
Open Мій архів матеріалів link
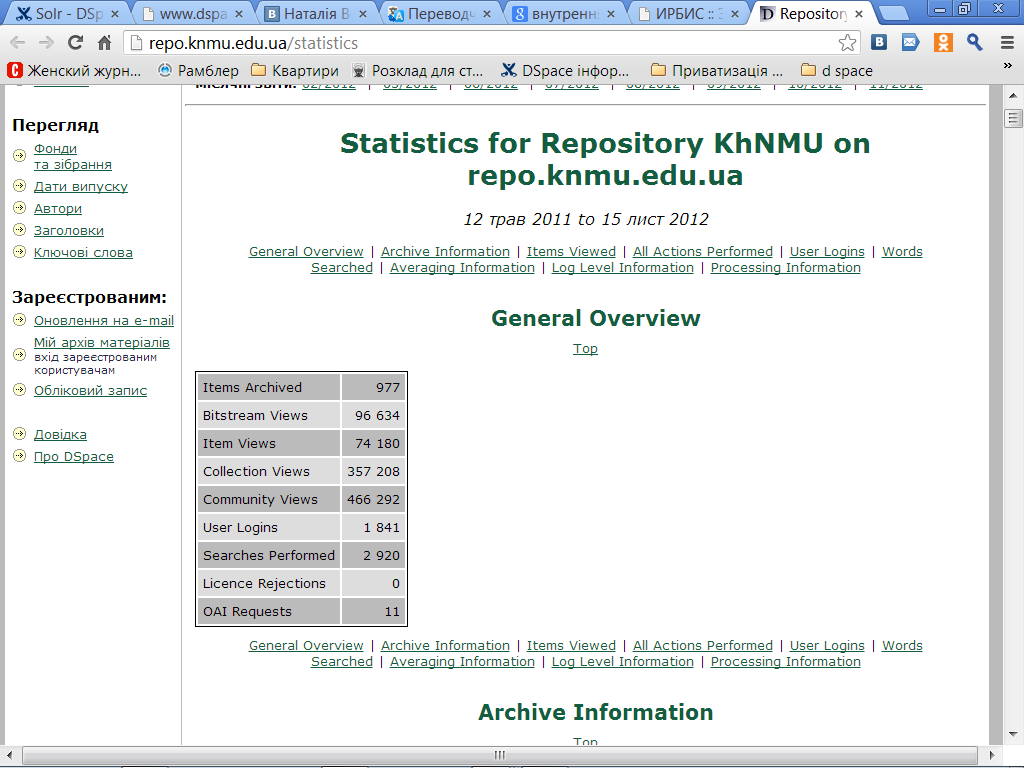pos(101,342)
